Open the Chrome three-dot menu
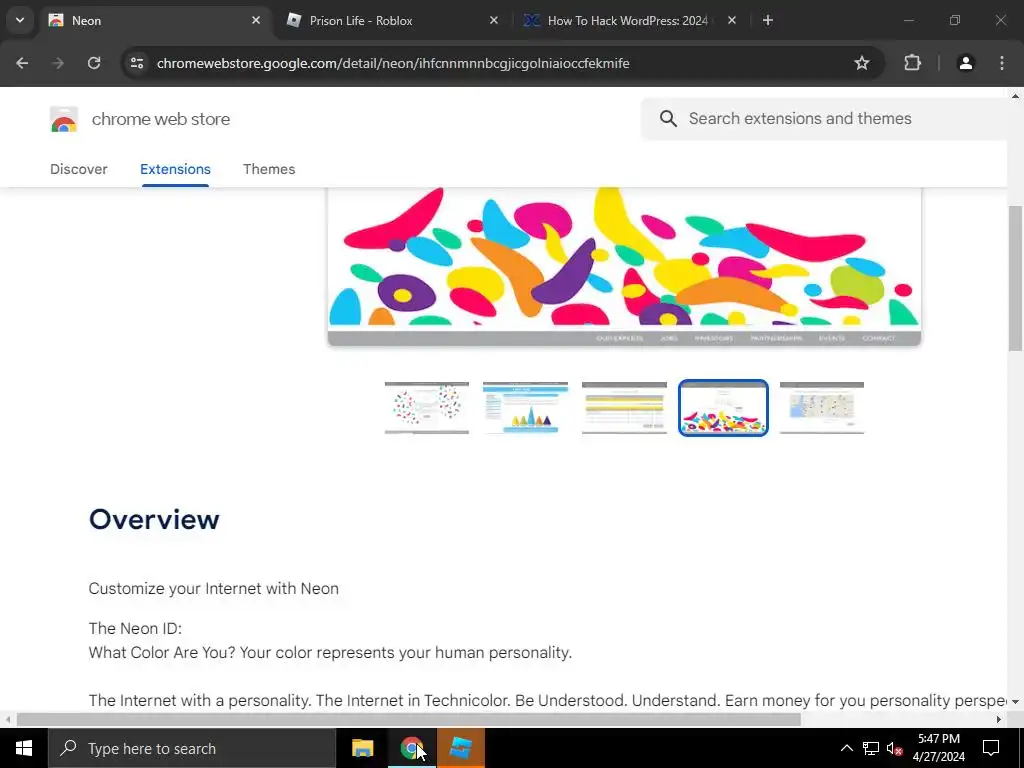This screenshot has width=1024, height=768. click(1002, 63)
